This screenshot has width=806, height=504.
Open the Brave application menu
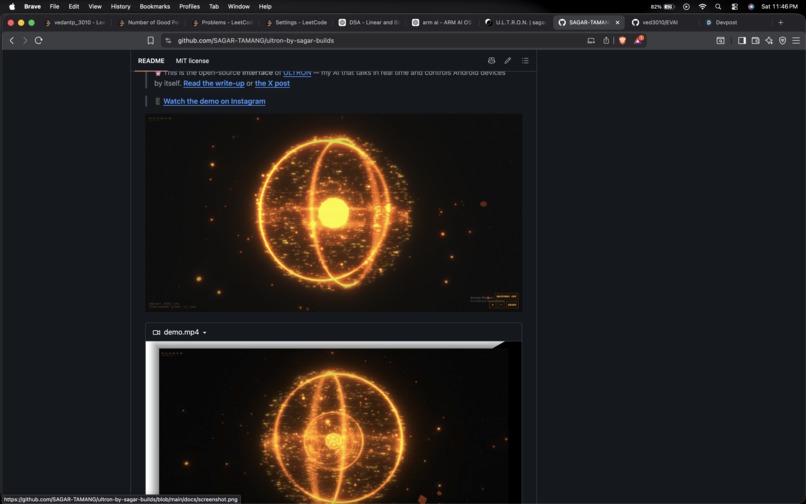click(32, 7)
